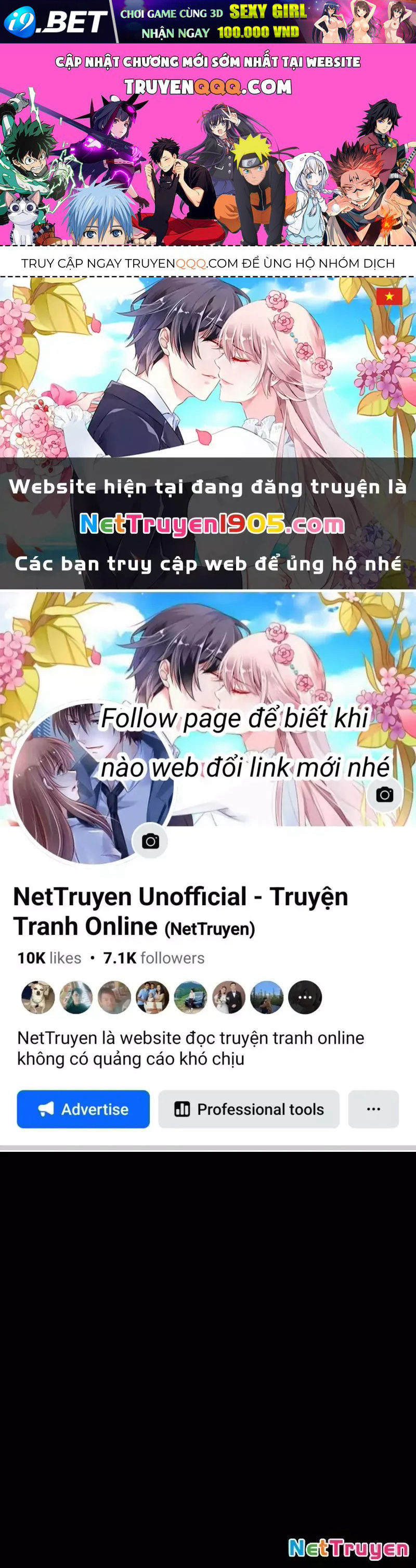Screen dimensions: 416x1568
Task: Click the chart icon on Professional tools
Action: click(x=182, y=1109)
